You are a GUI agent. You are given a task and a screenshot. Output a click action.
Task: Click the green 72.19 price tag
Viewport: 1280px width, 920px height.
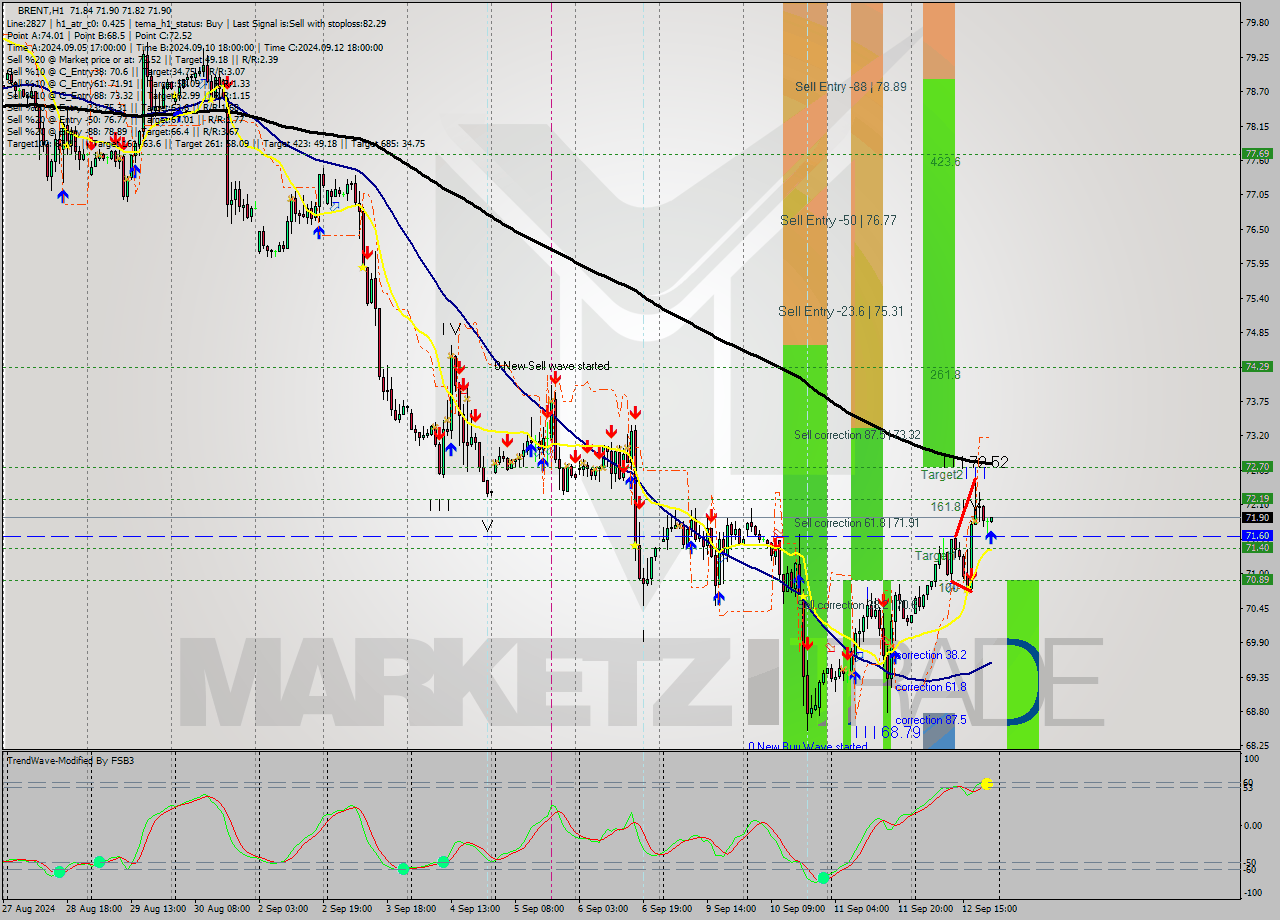1257,499
